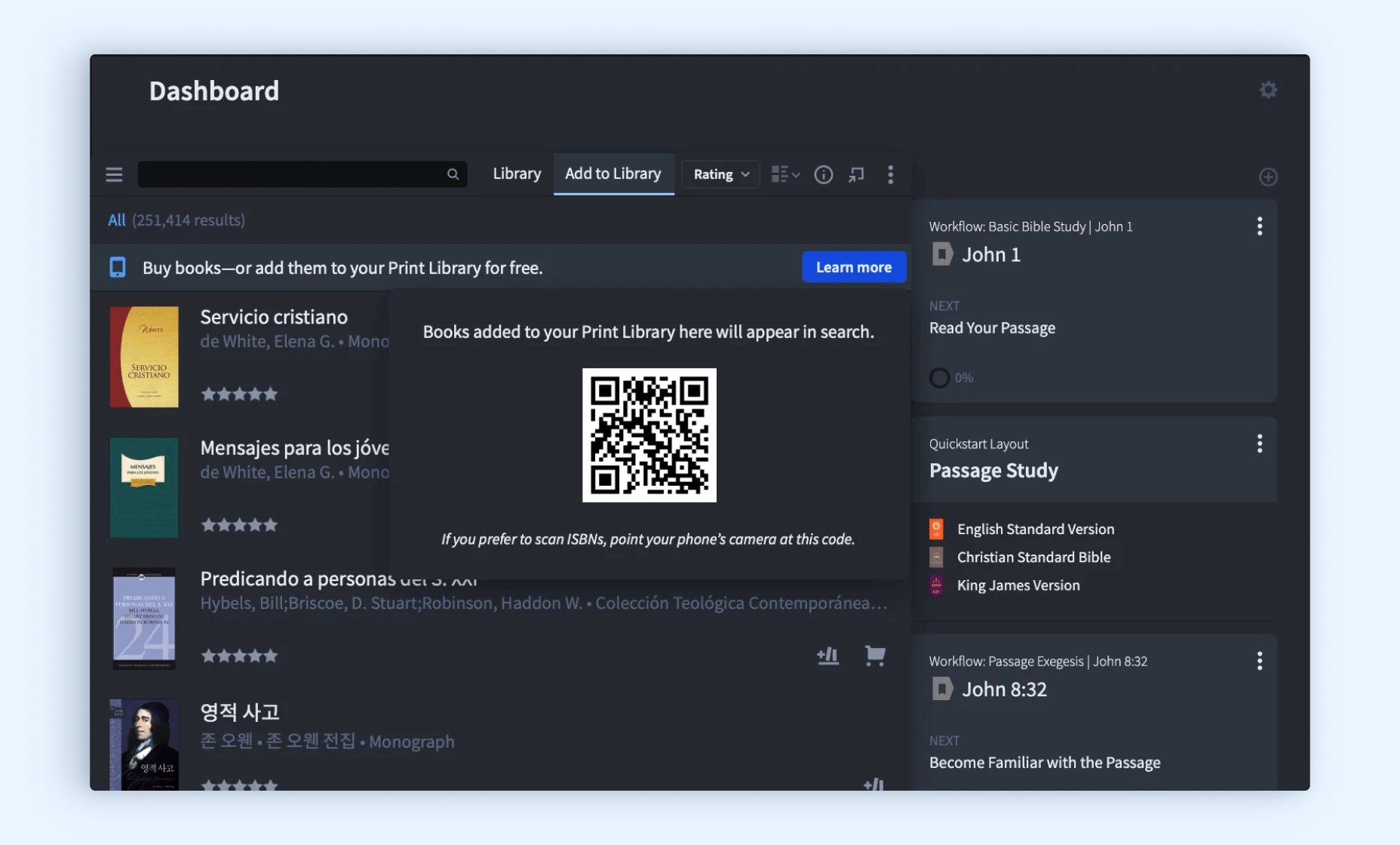Select the Add to Library tab
Viewport: 1400px width, 845px height.
point(613,174)
